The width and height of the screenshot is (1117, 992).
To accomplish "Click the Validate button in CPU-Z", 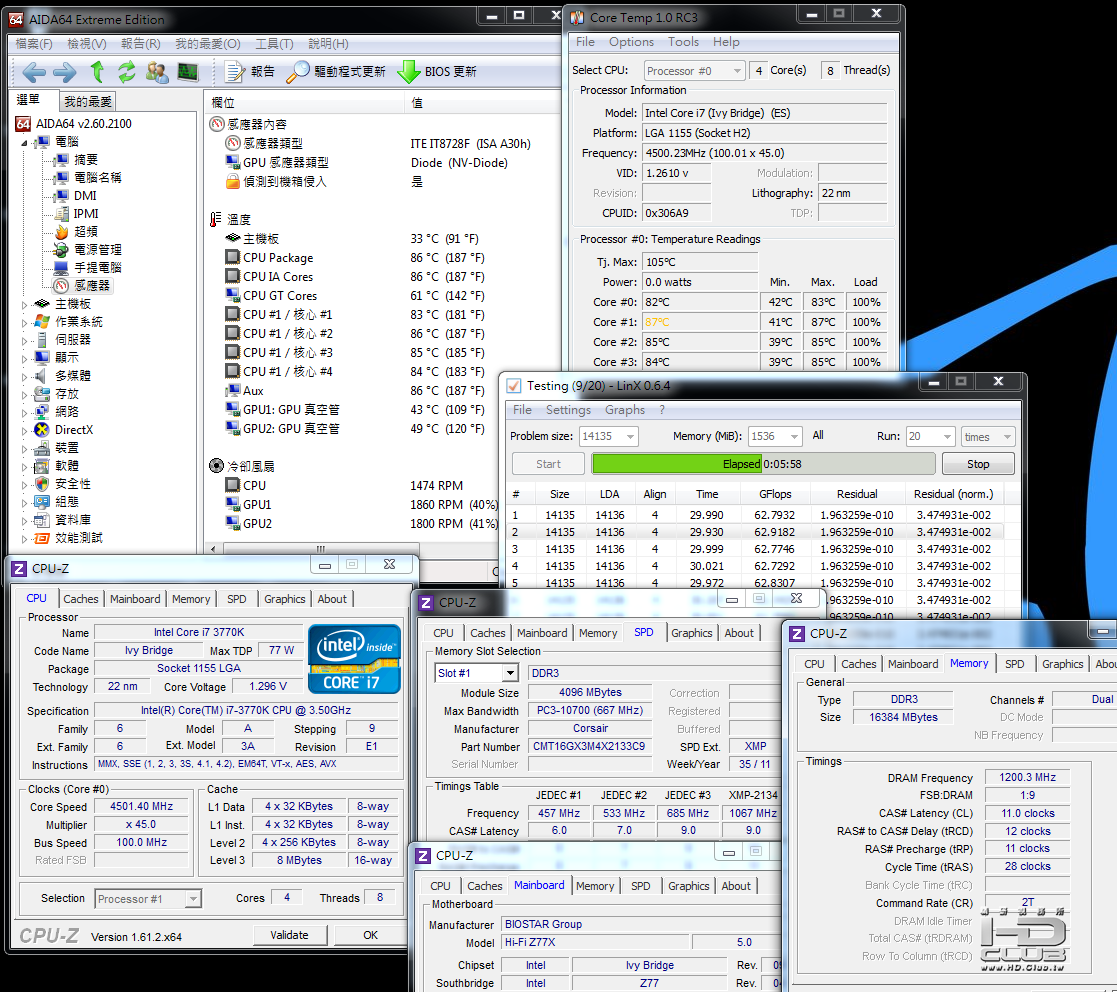I will tap(289, 935).
